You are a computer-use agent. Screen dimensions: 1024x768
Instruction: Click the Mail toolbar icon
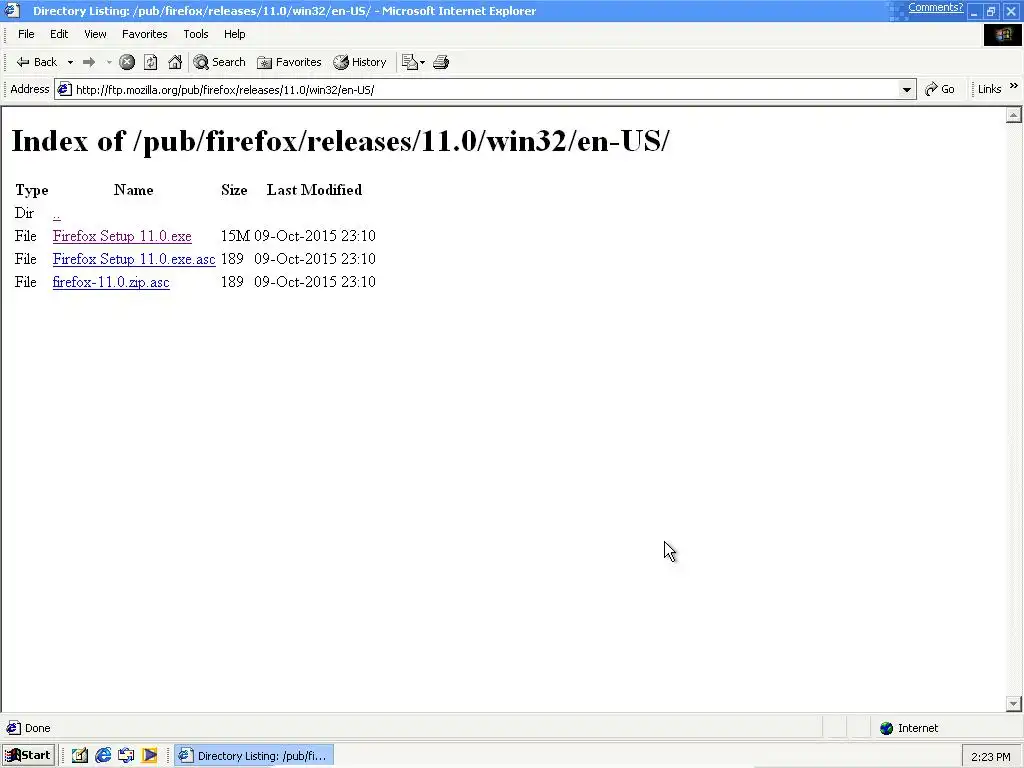click(409, 62)
